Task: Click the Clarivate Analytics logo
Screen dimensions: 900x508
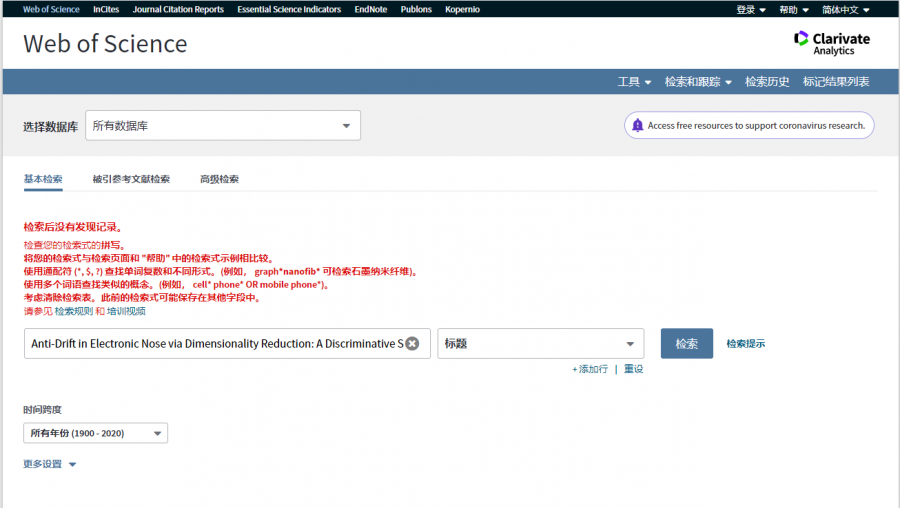Action: pyautogui.click(x=831, y=43)
